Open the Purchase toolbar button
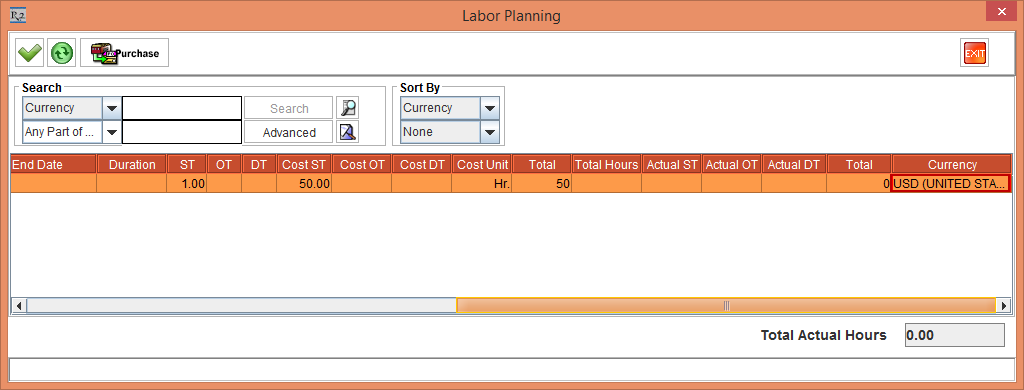This screenshot has height=390, width=1024. [125, 53]
